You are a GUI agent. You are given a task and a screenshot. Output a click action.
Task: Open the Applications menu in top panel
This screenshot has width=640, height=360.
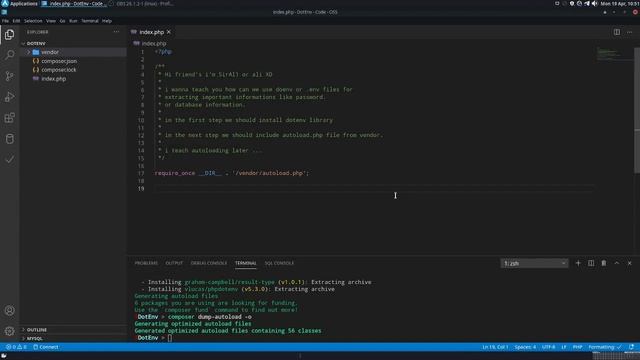pyautogui.click(x=20, y=4)
